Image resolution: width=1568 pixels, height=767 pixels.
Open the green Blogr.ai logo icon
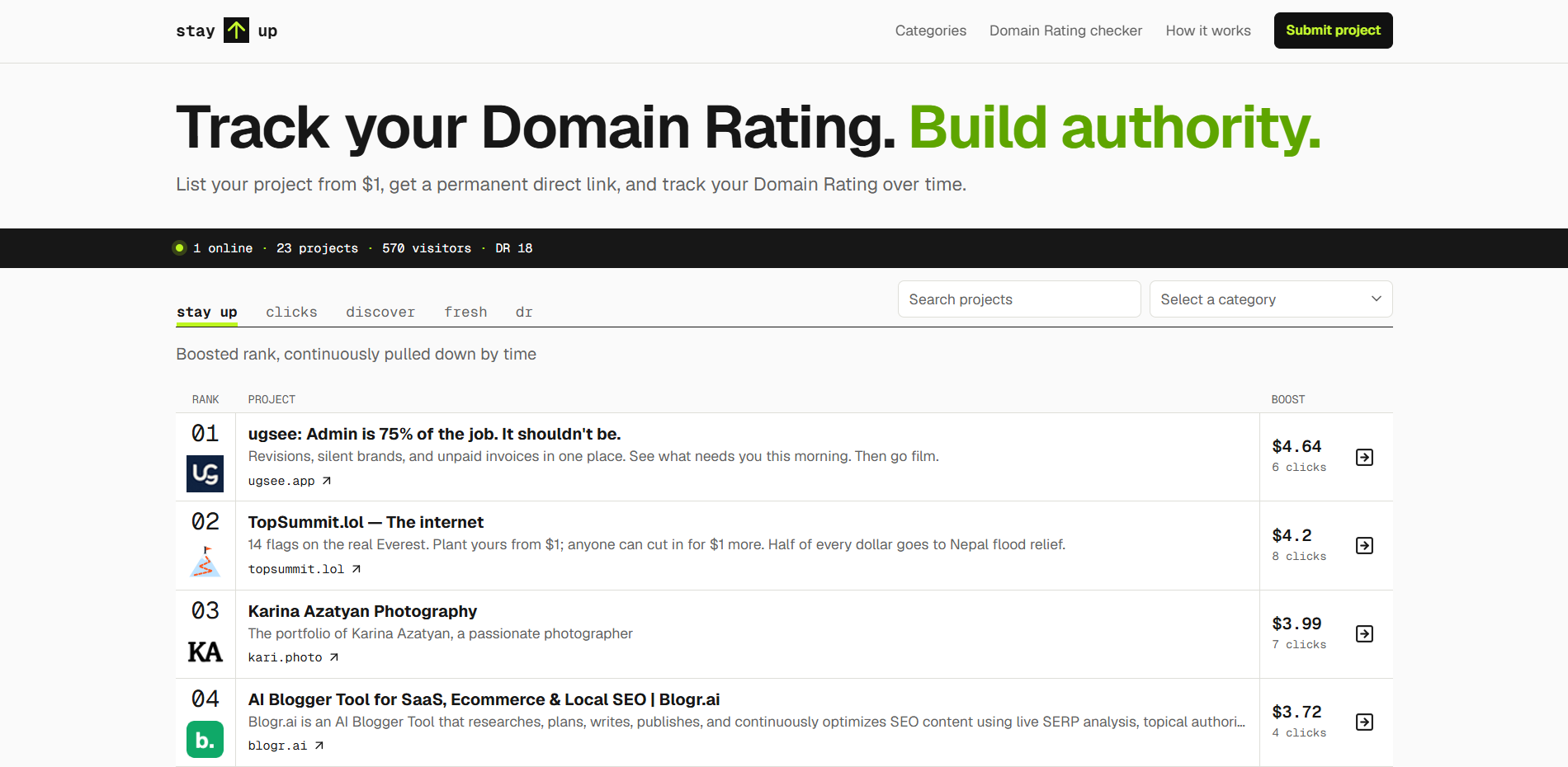(x=205, y=739)
